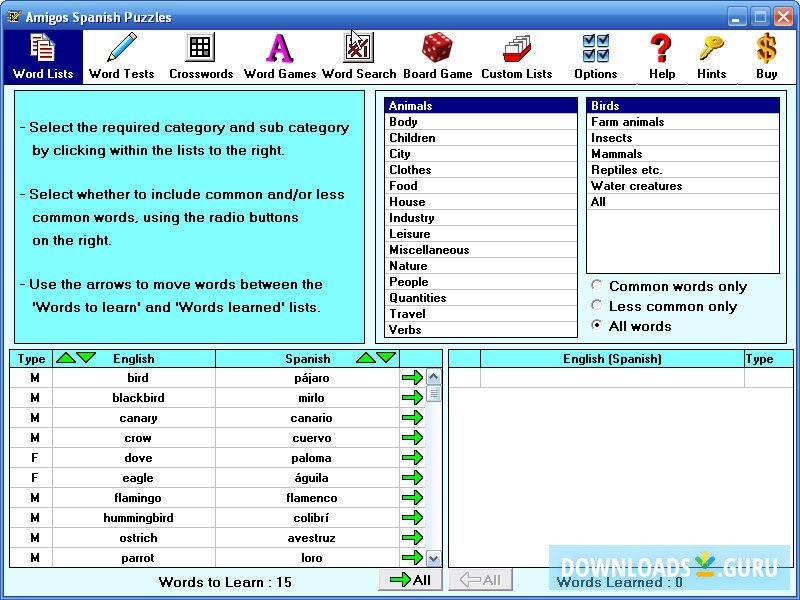Select Reptiles etc. sub category
Image resolution: width=800 pixels, height=600 pixels.
[x=683, y=169]
